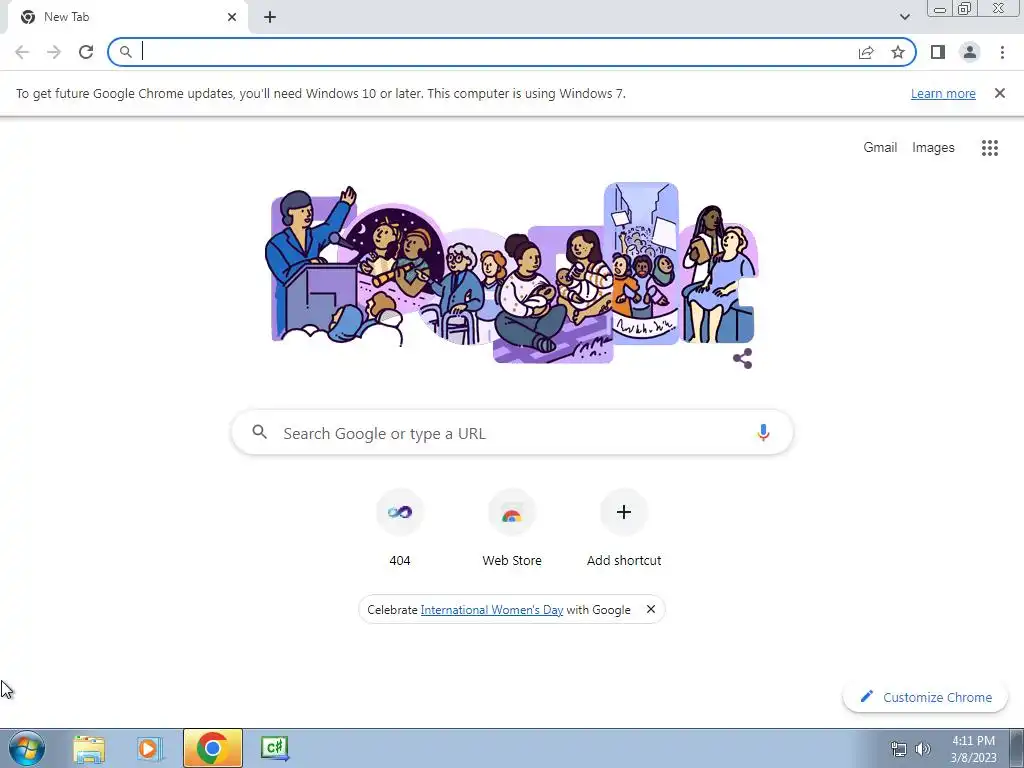Open Google Images link
This screenshot has width=1024, height=768.
click(x=933, y=148)
